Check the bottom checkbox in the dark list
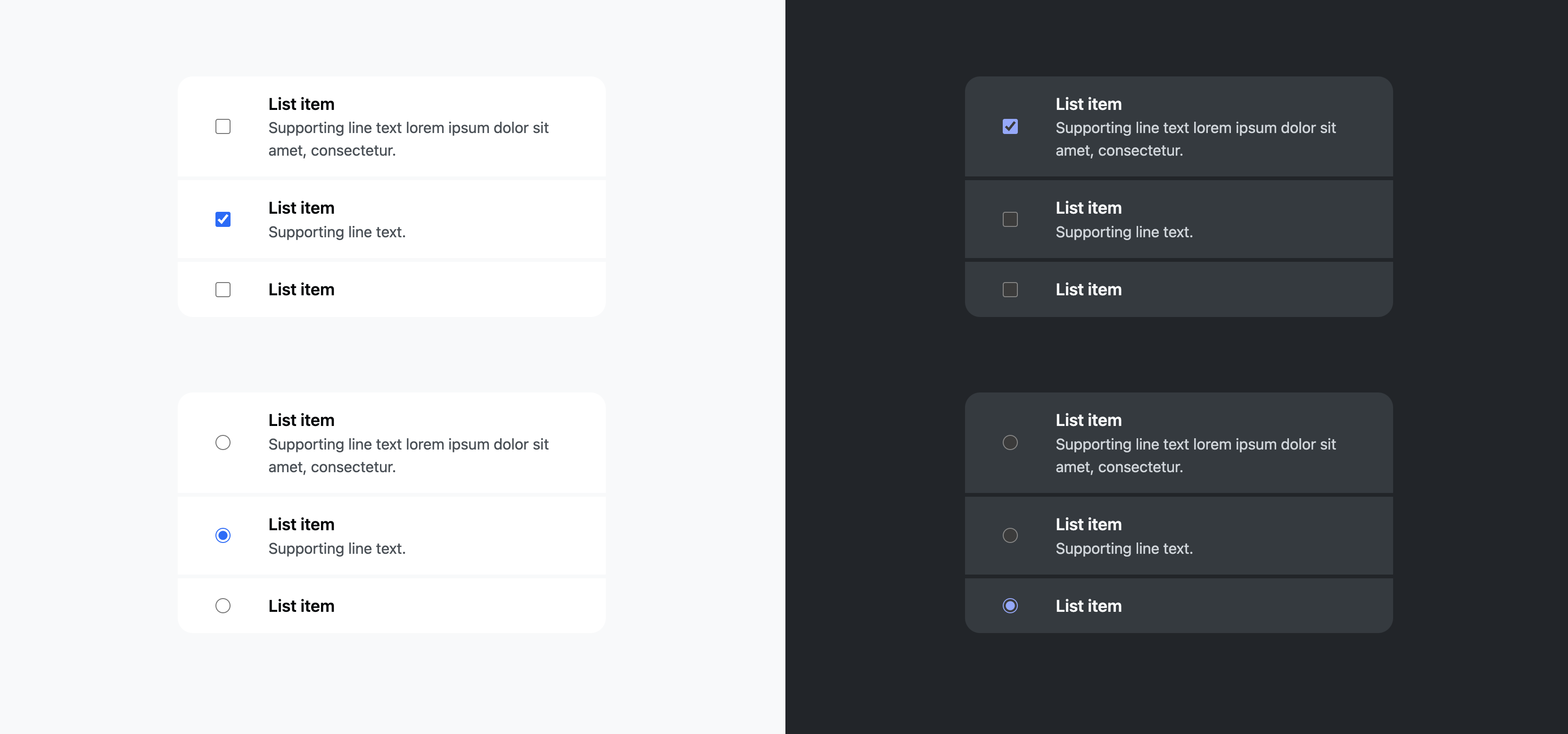 pyautogui.click(x=1010, y=289)
